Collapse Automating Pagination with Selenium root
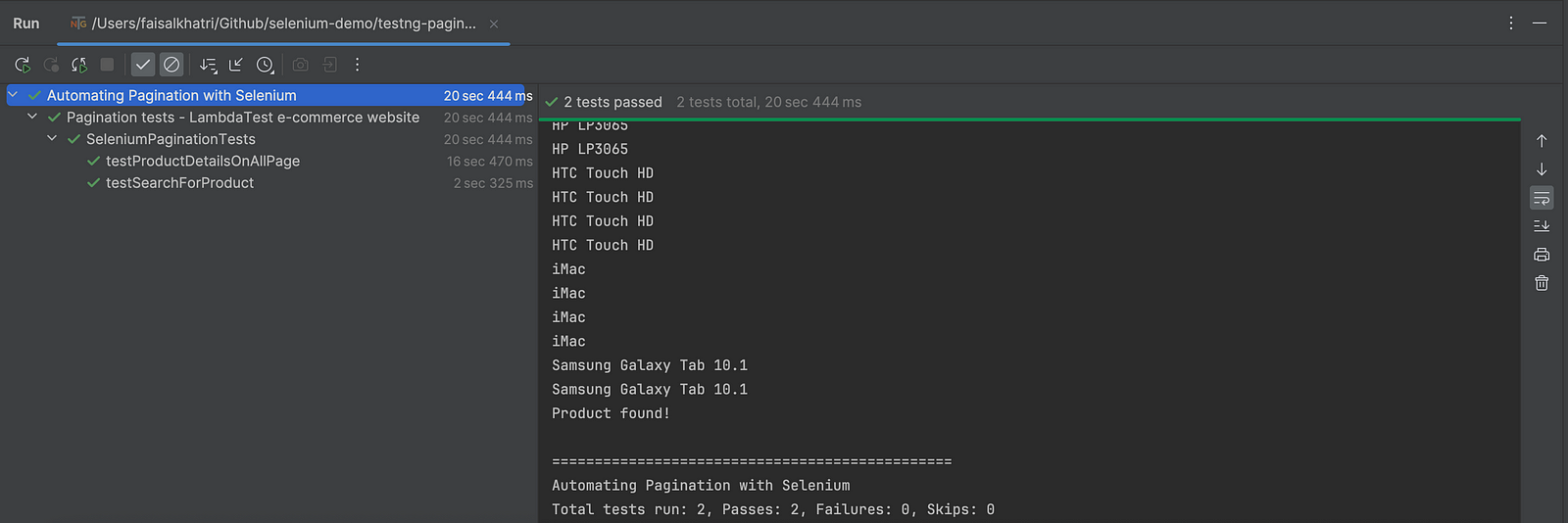The height and width of the screenshot is (523, 1568). click(x=13, y=95)
